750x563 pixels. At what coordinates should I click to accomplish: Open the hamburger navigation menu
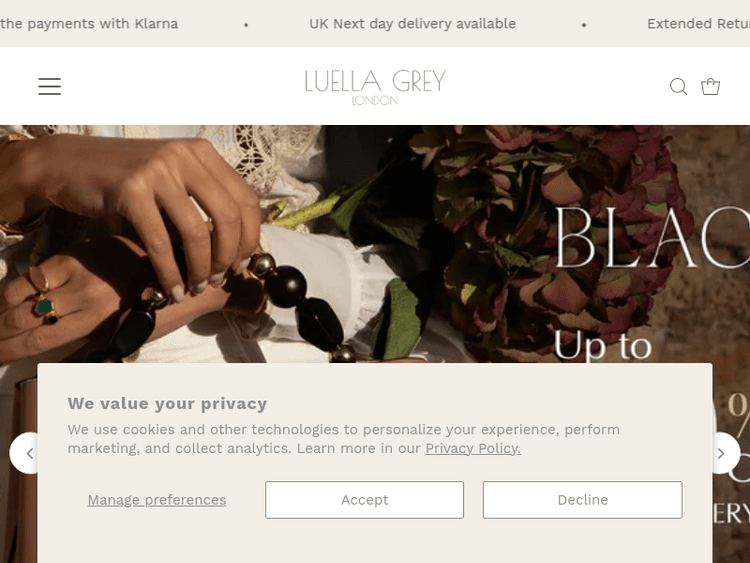pos(50,87)
